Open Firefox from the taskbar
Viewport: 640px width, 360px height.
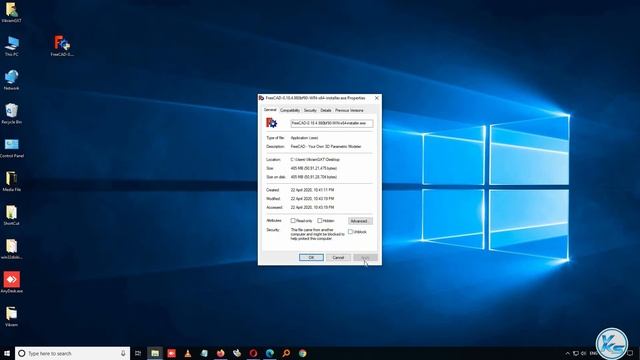(x=220, y=353)
